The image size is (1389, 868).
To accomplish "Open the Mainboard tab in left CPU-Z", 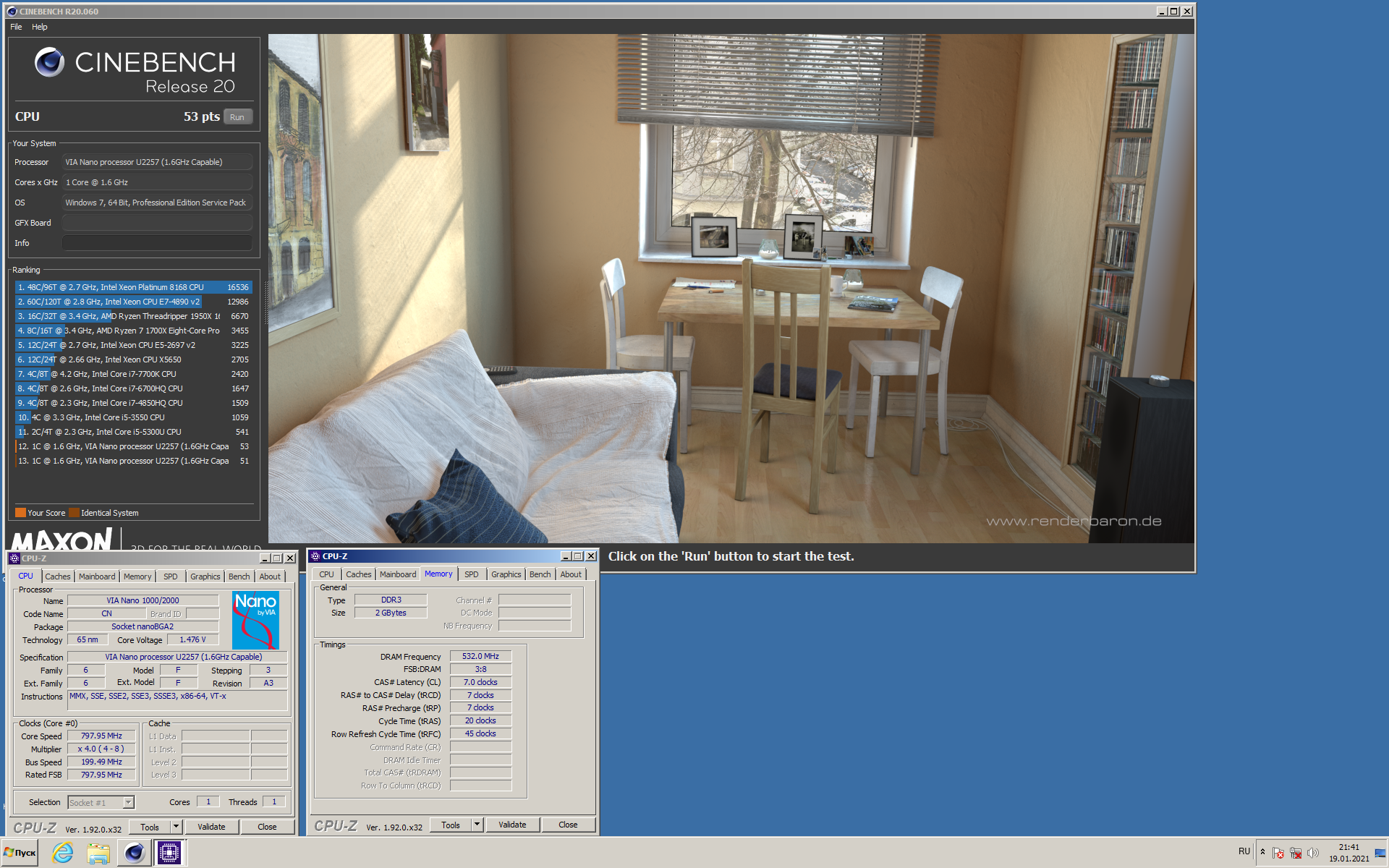I will pos(97,576).
